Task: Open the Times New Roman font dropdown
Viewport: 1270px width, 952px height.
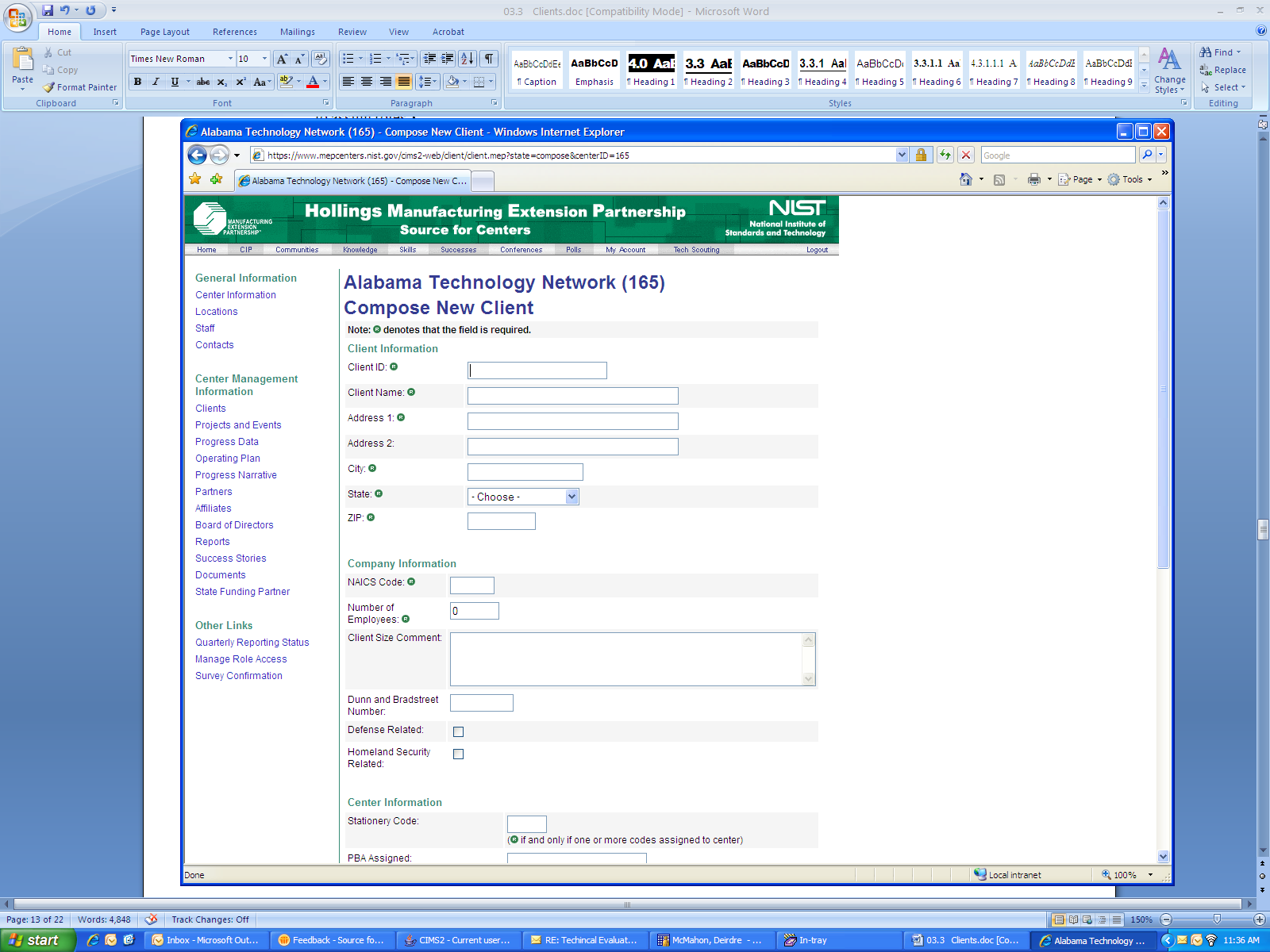Action: (x=230, y=59)
